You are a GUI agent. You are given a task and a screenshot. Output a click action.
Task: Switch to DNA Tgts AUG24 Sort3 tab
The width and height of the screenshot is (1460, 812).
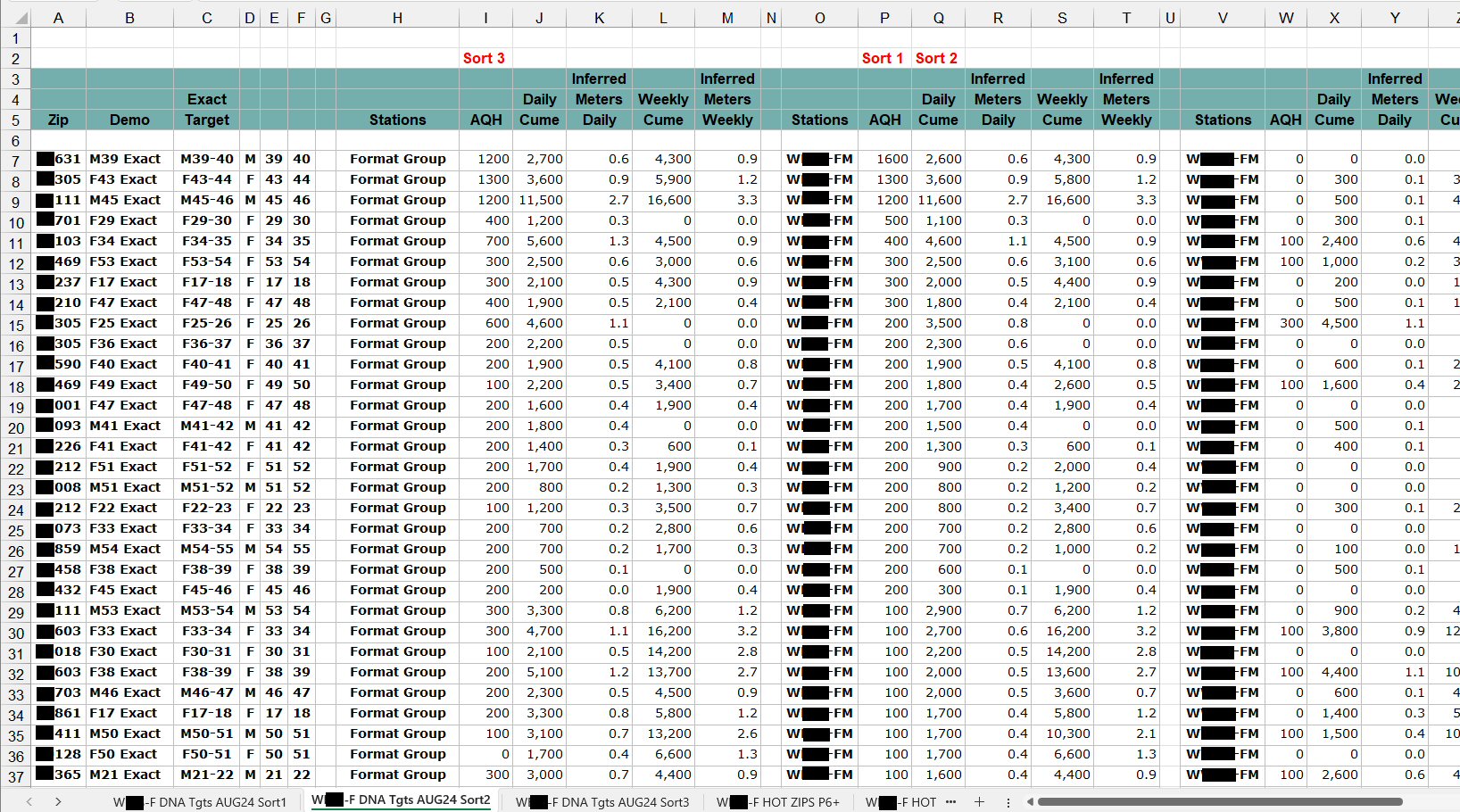(602, 802)
